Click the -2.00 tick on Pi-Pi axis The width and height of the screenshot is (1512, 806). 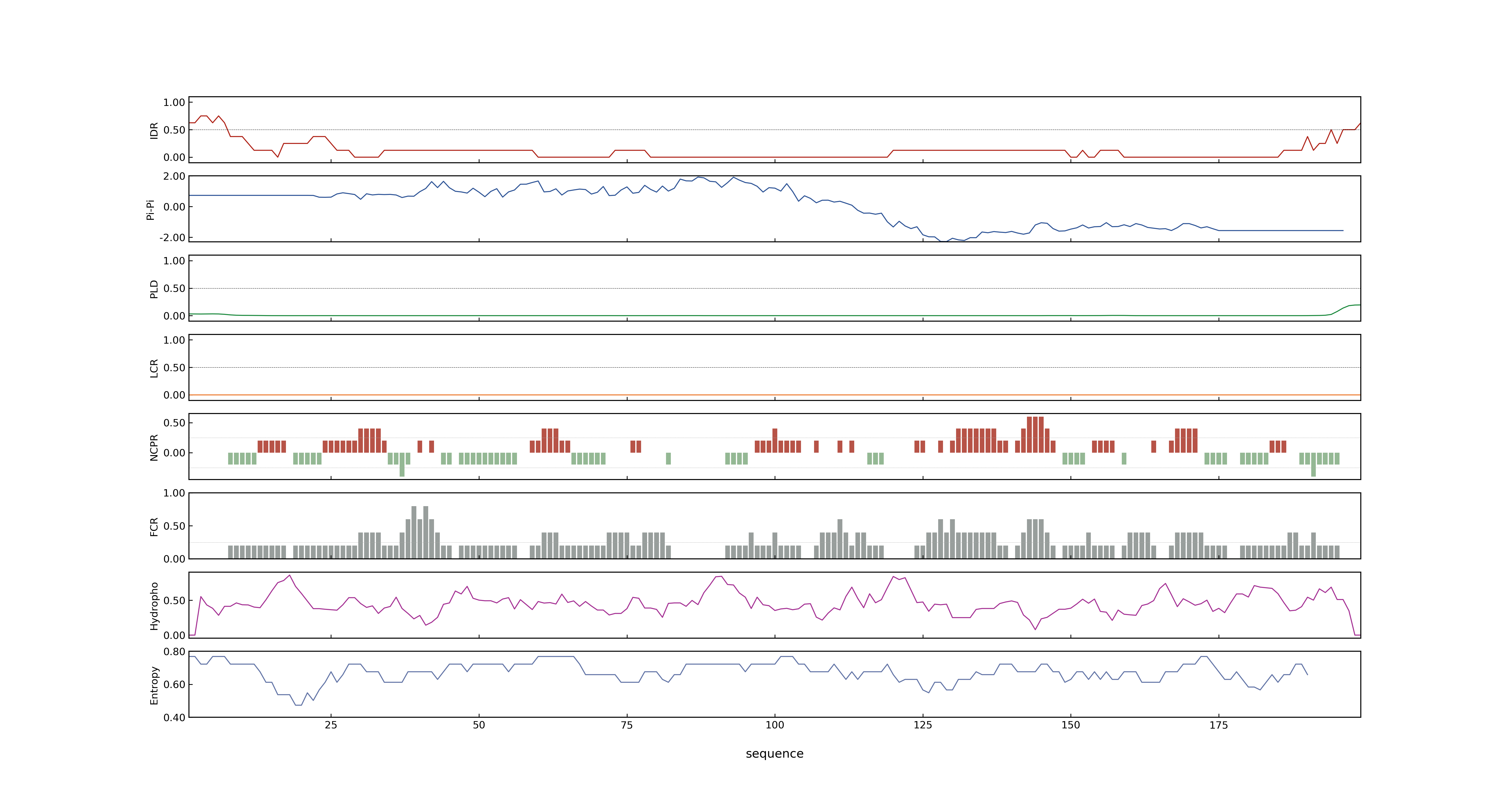pos(172,237)
